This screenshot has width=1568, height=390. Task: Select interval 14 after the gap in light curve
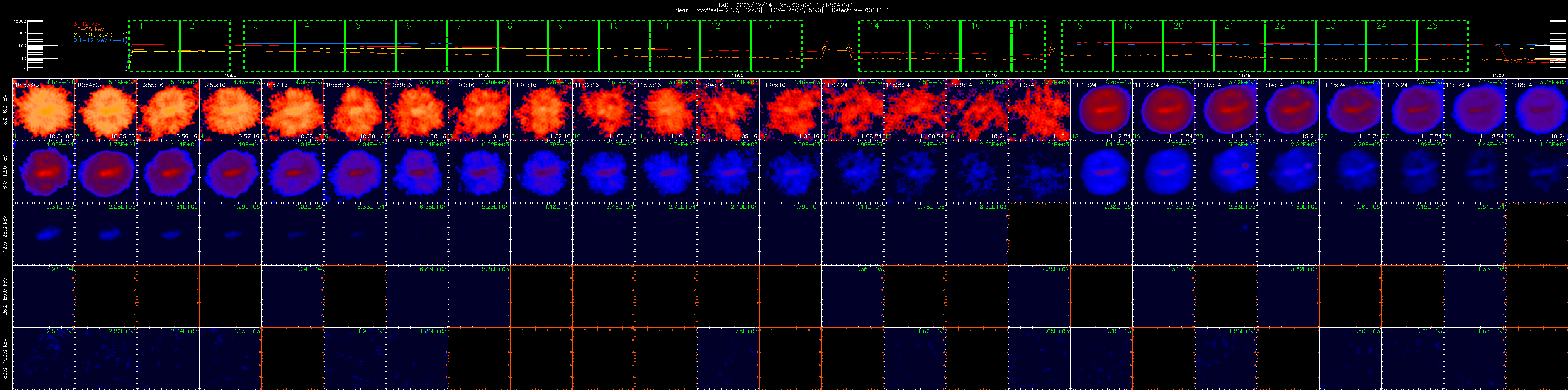pos(884,46)
